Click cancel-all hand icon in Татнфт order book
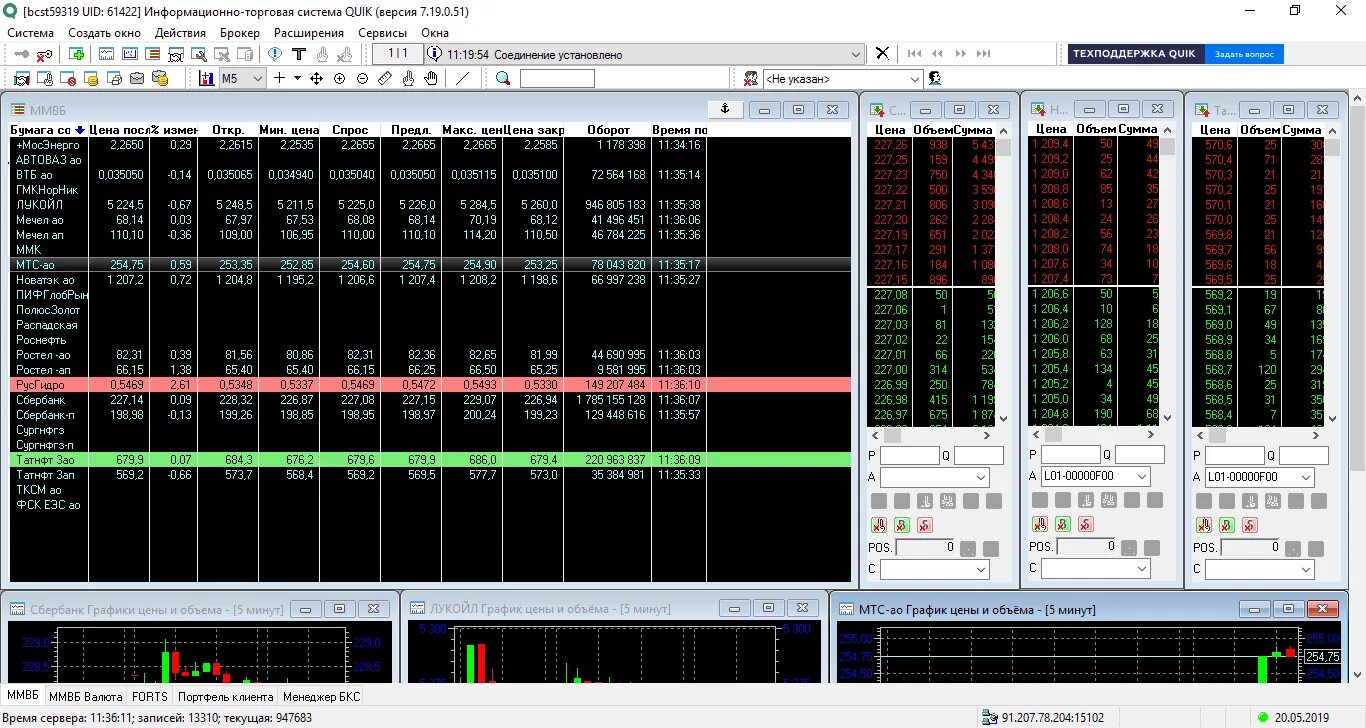 [x=1204, y=525]
